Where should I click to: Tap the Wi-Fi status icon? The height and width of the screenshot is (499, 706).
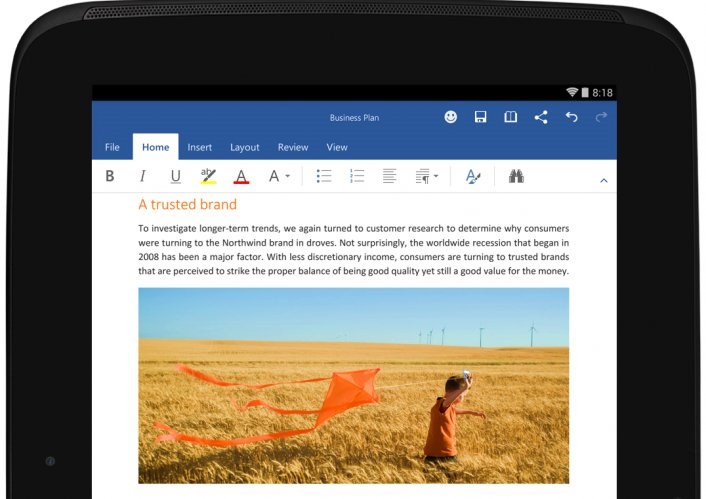pos(572,92)
